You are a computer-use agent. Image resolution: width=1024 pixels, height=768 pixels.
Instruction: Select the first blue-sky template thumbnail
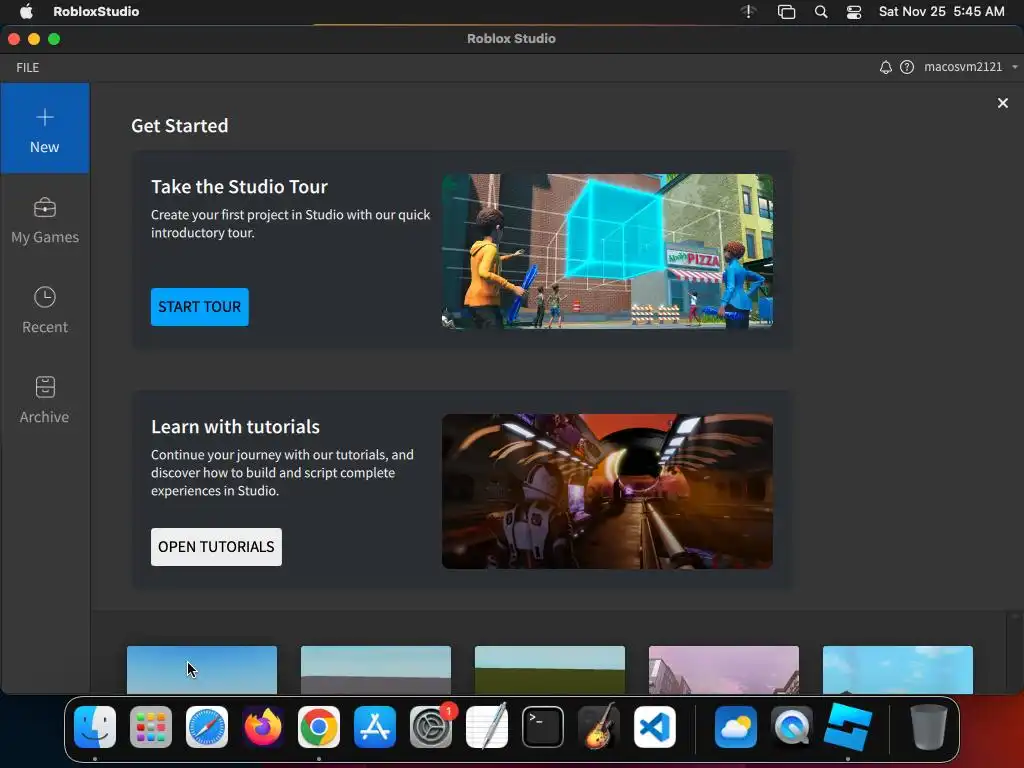pos(202,670)
